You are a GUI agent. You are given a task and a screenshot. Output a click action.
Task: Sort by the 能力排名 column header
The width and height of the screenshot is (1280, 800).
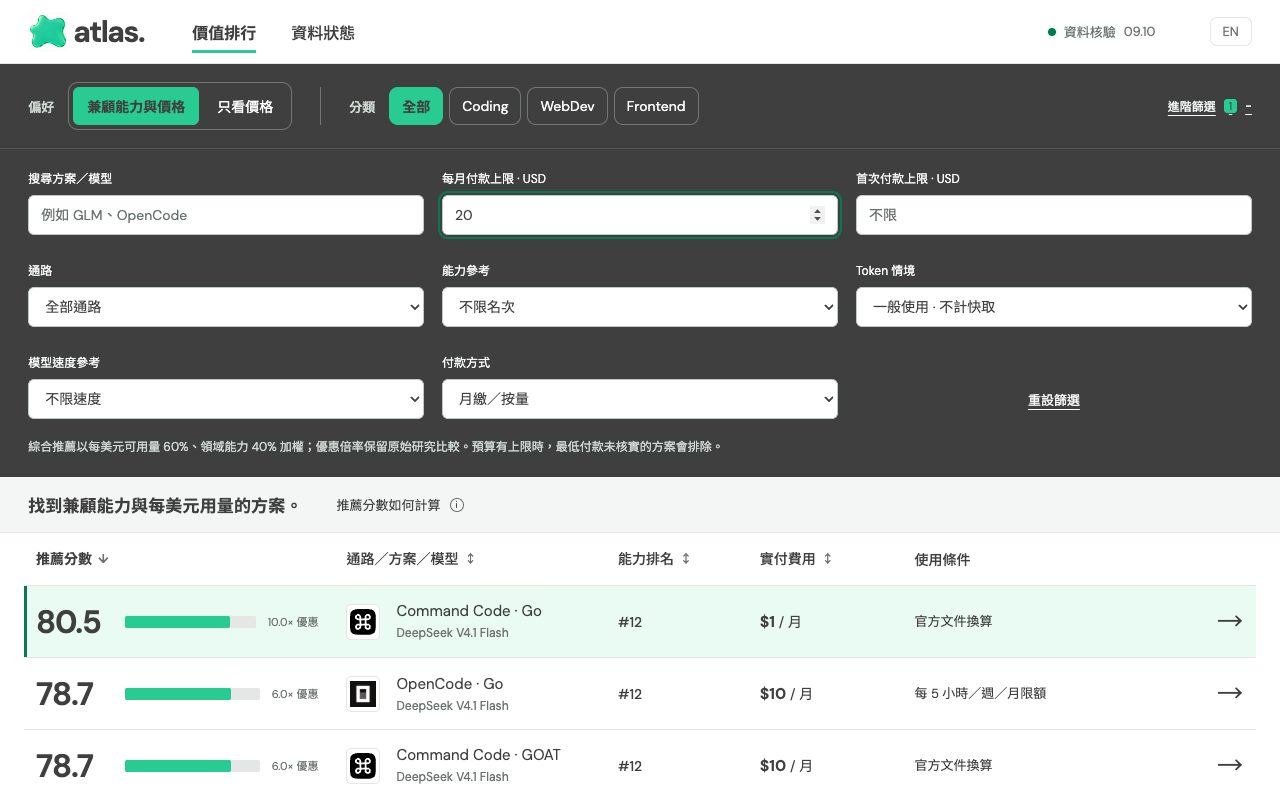point(654,559)
